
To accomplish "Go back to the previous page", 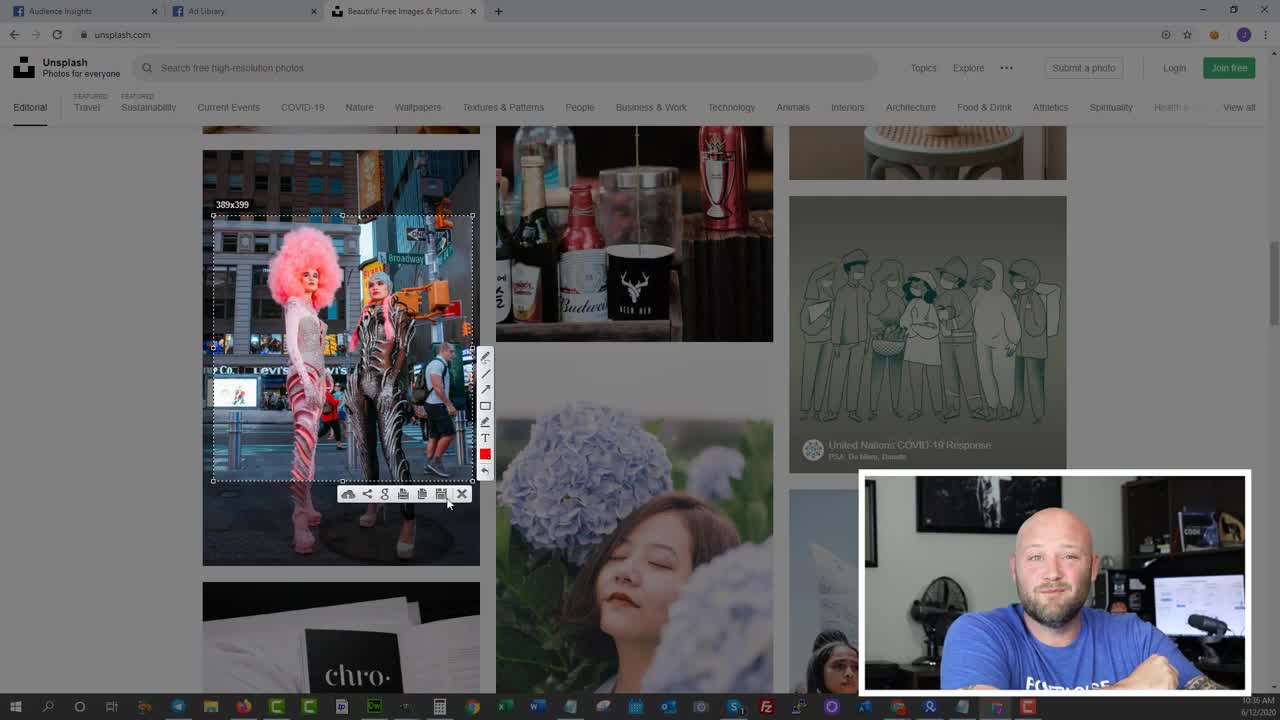I will (14, 35).
